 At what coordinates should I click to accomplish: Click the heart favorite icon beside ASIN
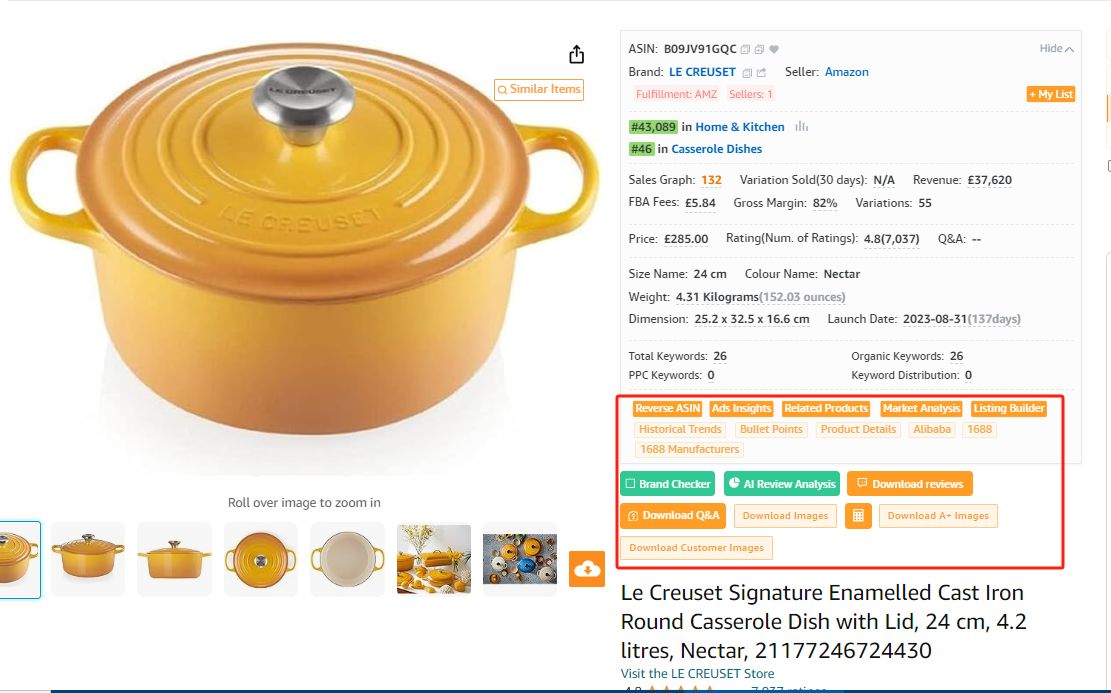[x=774, y=50]
